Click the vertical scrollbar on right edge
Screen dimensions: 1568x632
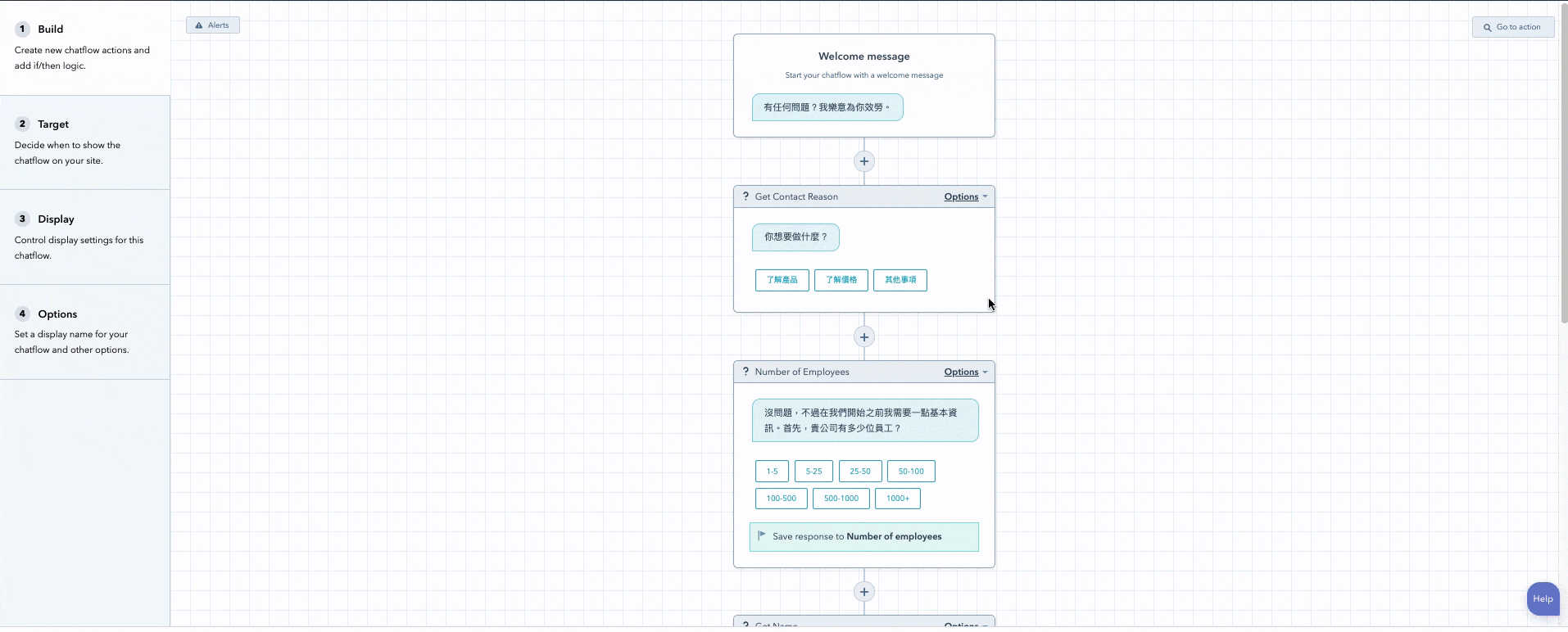[x=1563, y=164]
